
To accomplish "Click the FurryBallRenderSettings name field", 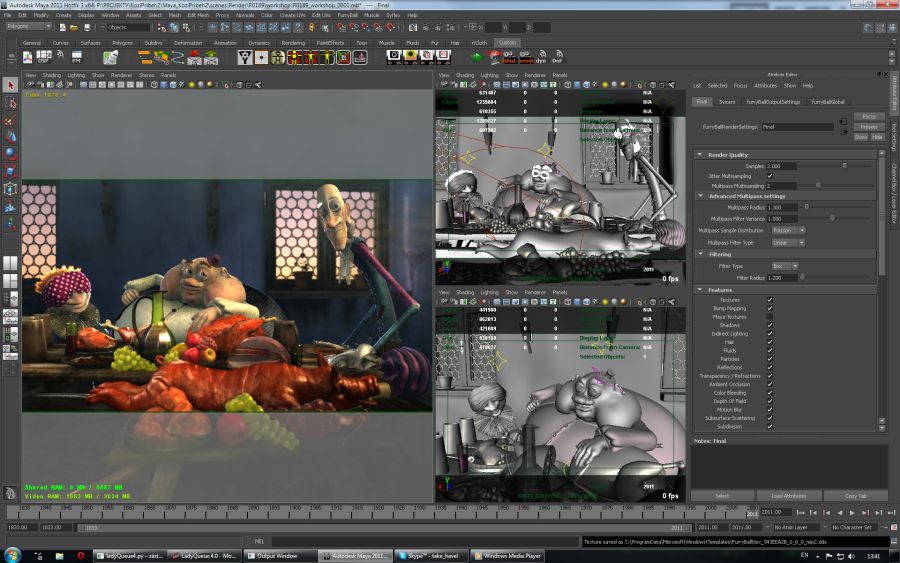I will tap(797, 127).
